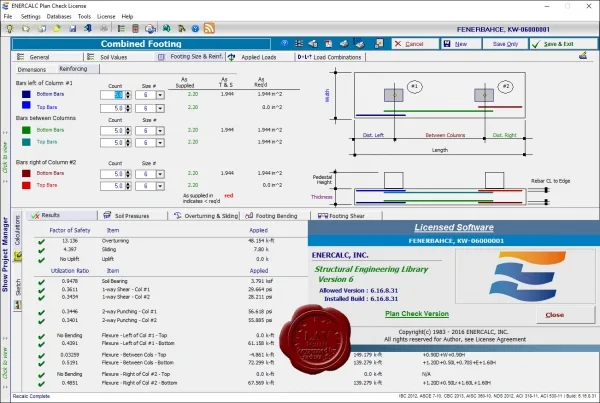600x403 pixels.
Task: Click the printer icon in module header
Action: click(344, 44)
